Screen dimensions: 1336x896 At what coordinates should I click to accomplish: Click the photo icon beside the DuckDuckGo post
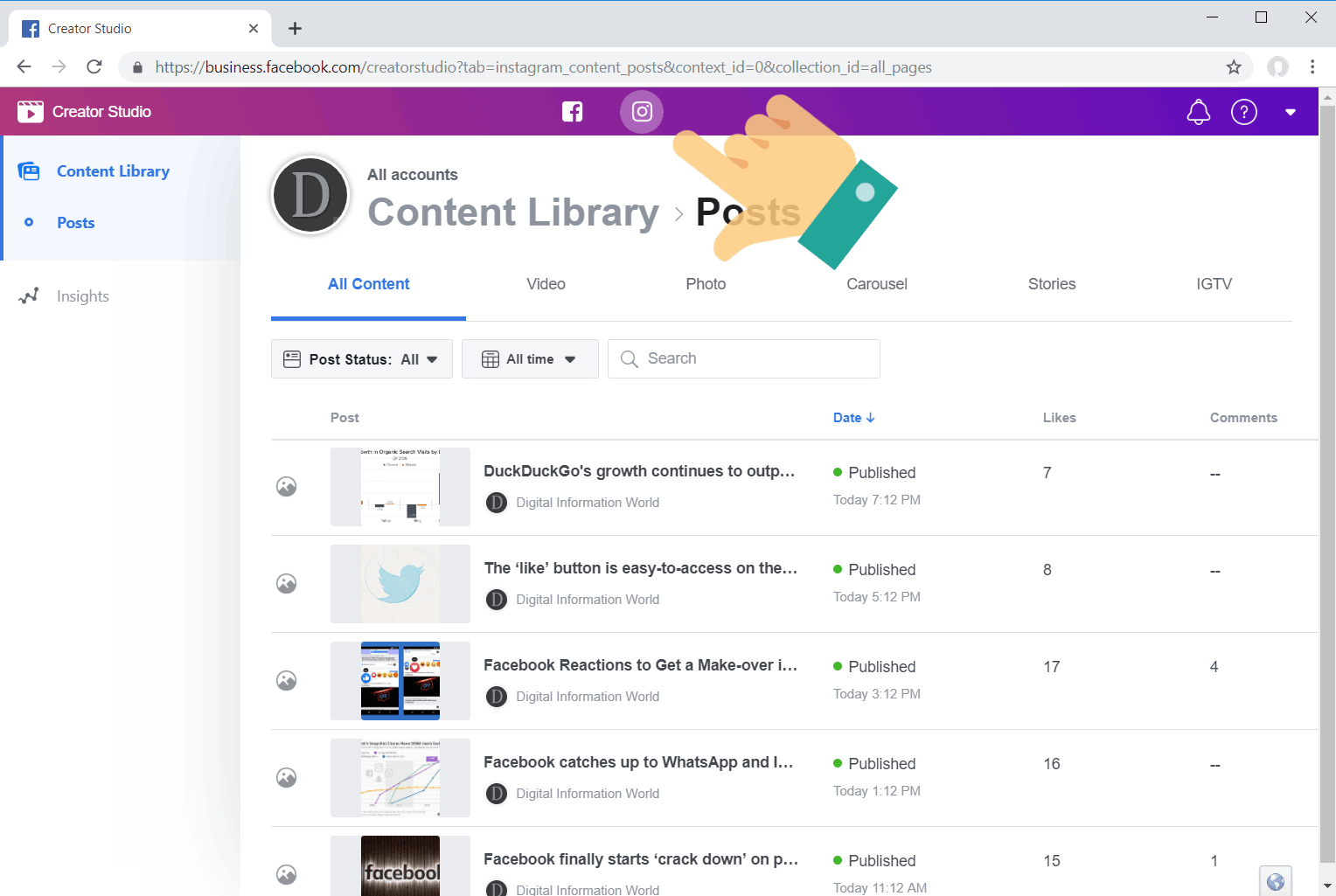[287, 487]
